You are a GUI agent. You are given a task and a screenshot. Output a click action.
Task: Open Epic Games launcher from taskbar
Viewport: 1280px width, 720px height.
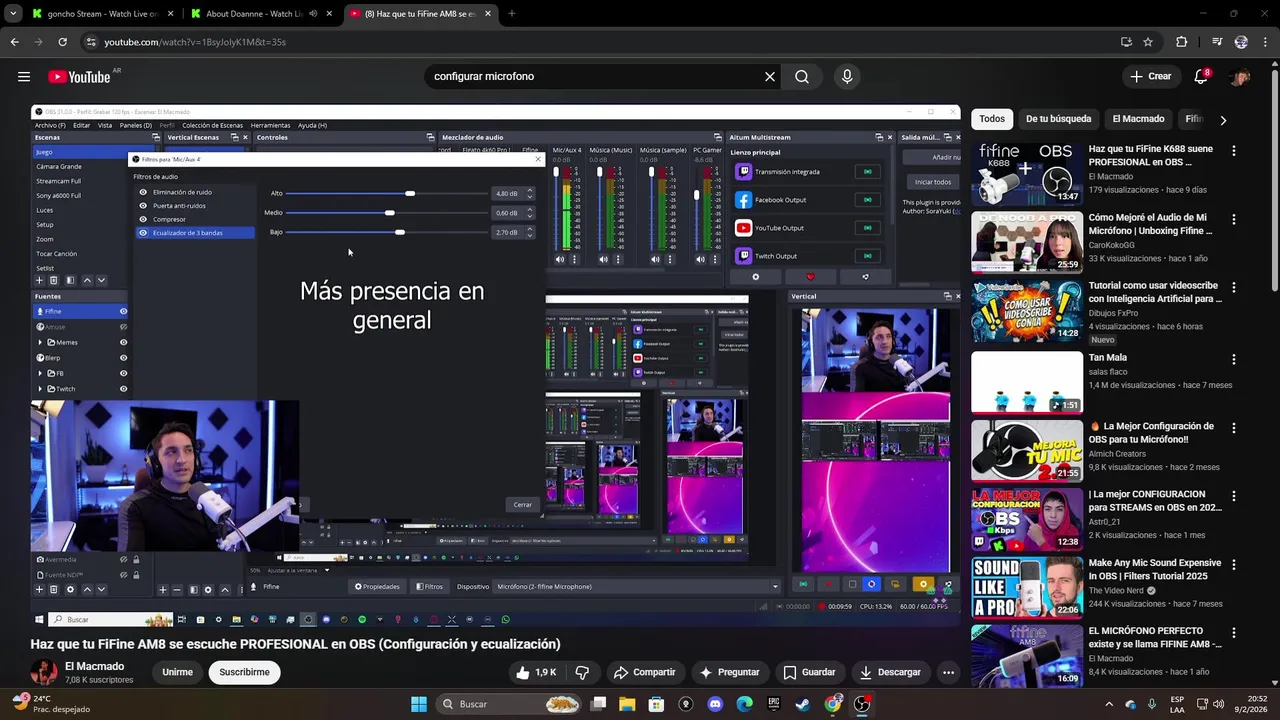click(x=774, y=704)
